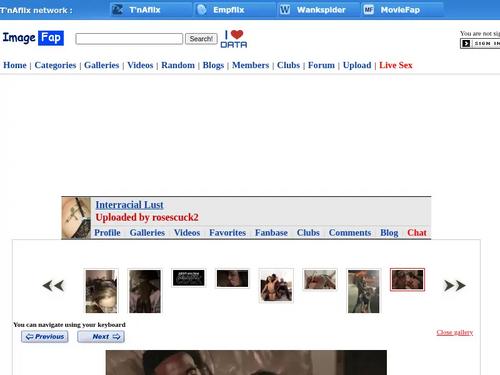Click the search input field

pyautogui.click(x=129, y=39)
